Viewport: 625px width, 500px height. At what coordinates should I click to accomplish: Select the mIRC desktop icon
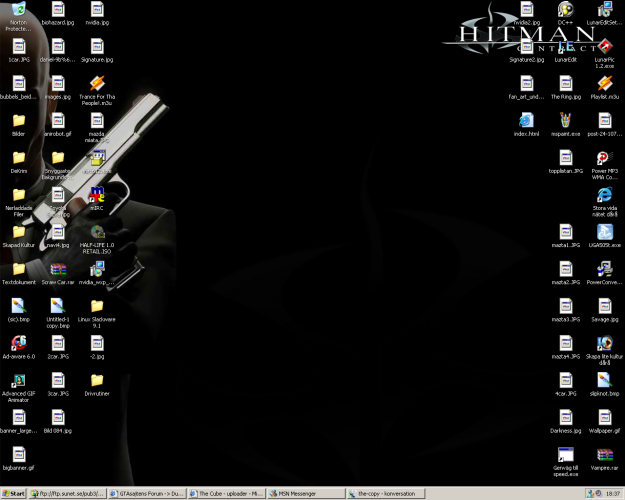pos(97,194)
